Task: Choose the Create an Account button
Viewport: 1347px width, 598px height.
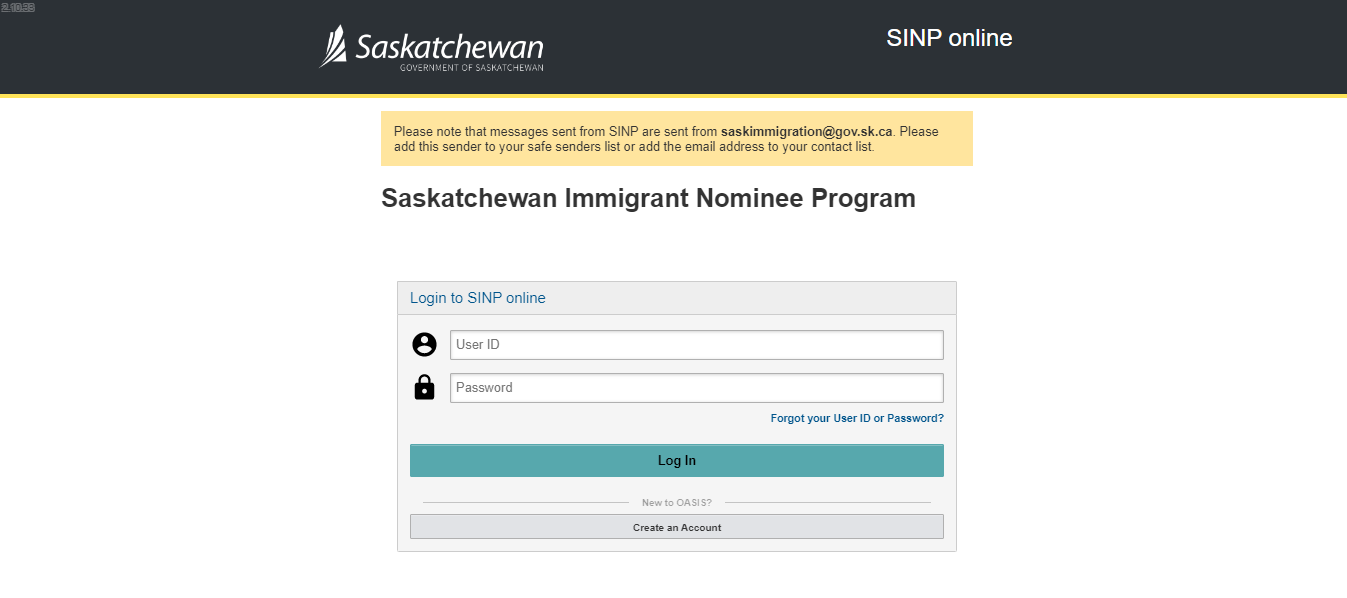Action: [x=677, y=527]
